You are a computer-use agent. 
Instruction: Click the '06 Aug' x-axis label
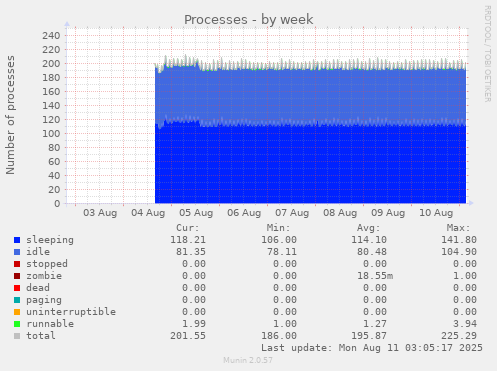(x=244, y=213)
